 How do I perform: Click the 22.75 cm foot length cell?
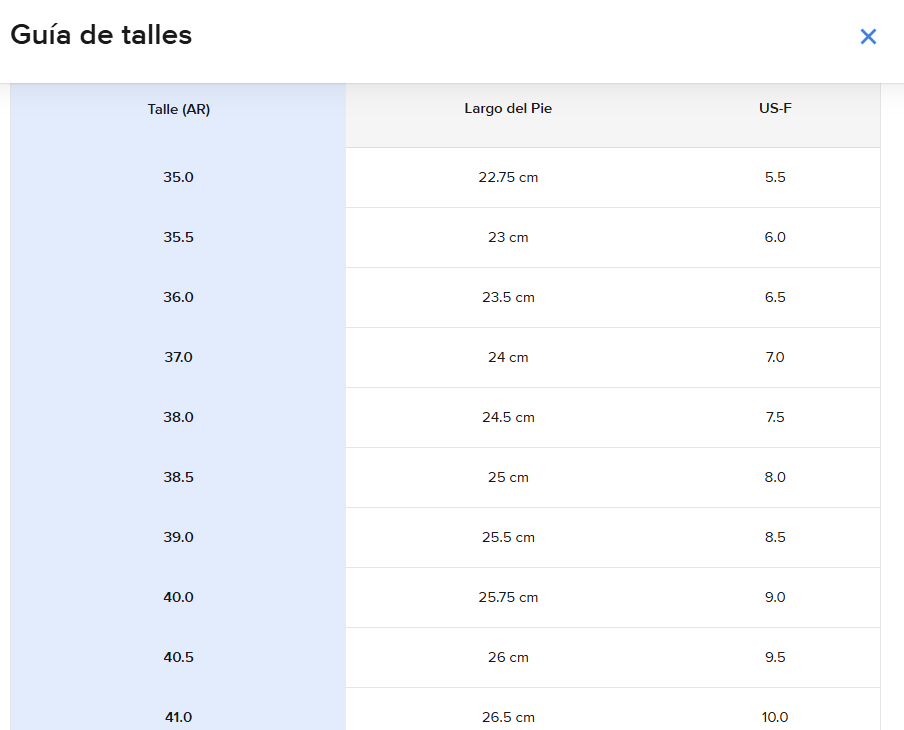[x=508, y=177]
